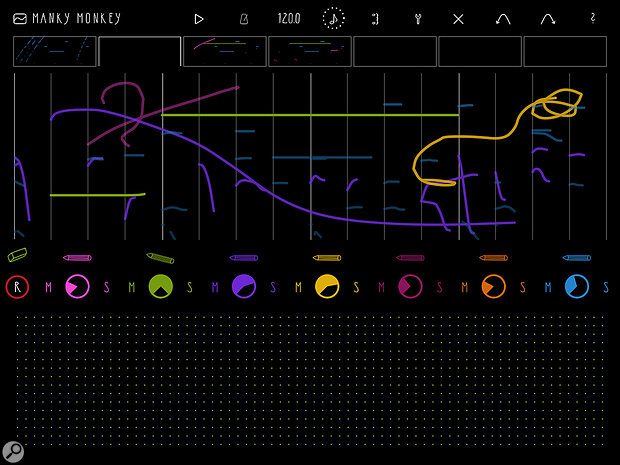620x465 pixels.
Task: Start playback with the play button
Action: [x=199, y=19]
